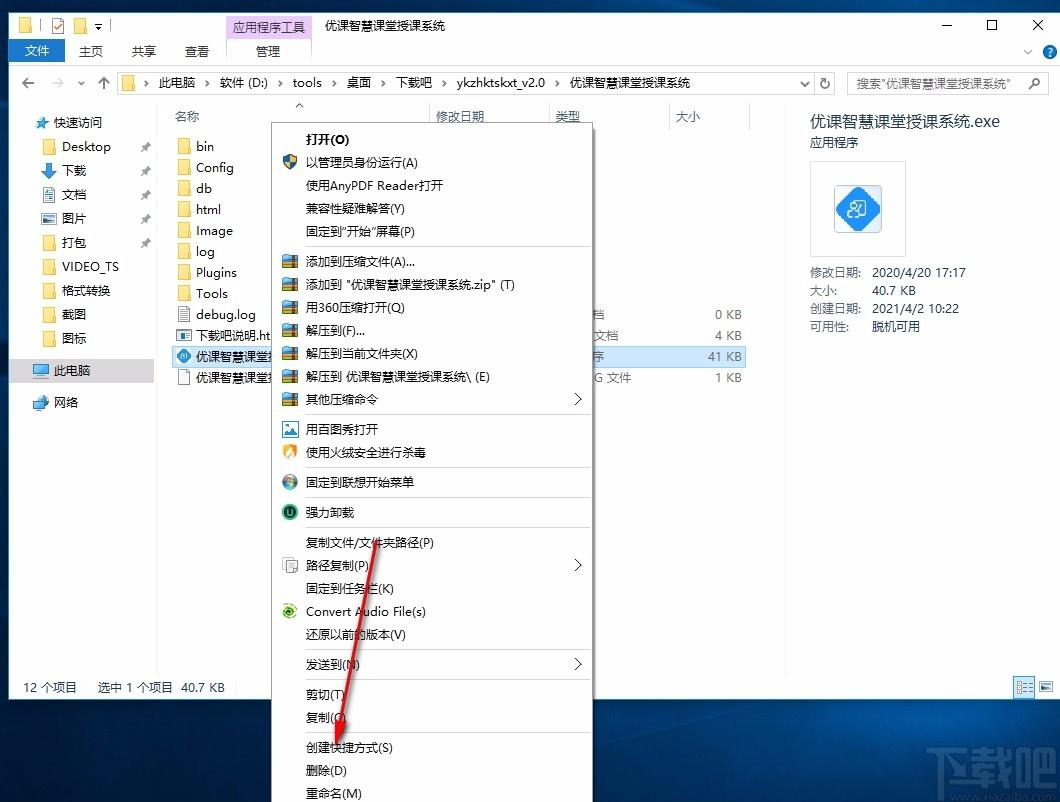Expand the ribbon chevron near help icon
Image resolution: width=1060 pixels, height=802 pixels.
click(x=1028, y=52)
